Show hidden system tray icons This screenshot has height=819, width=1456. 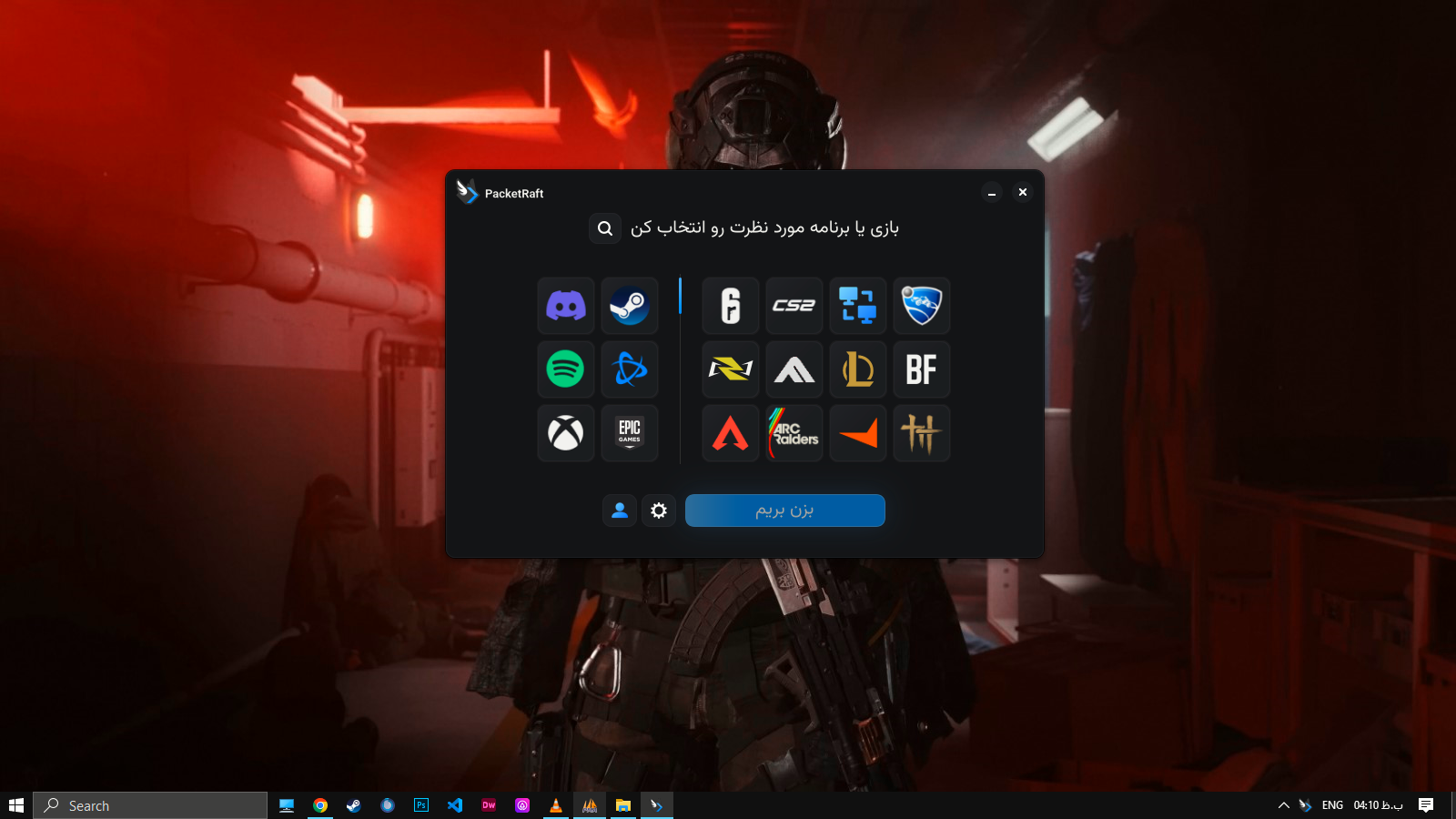tap(1284, 805)
